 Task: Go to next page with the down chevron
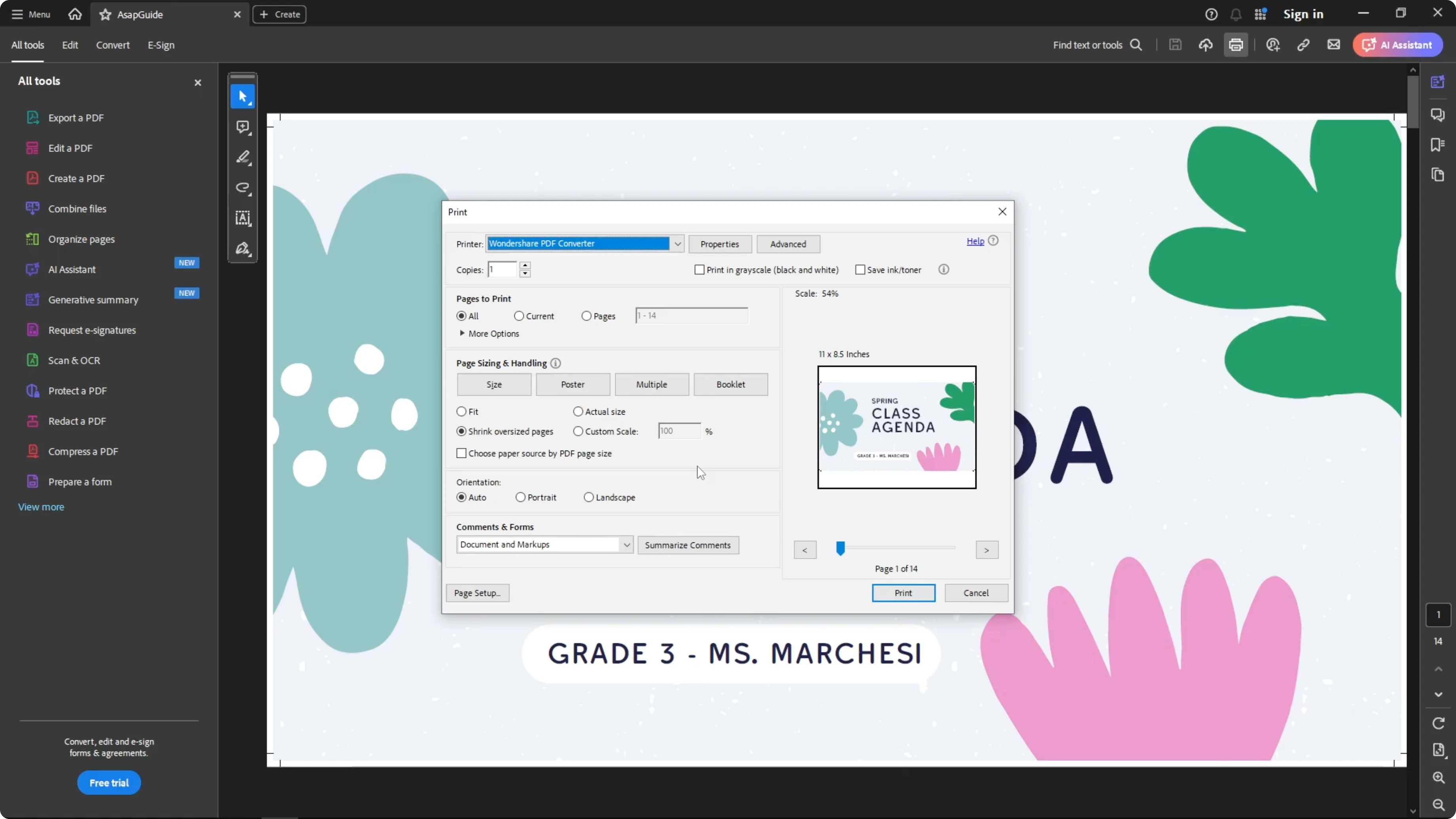[x=1439, y=695]
